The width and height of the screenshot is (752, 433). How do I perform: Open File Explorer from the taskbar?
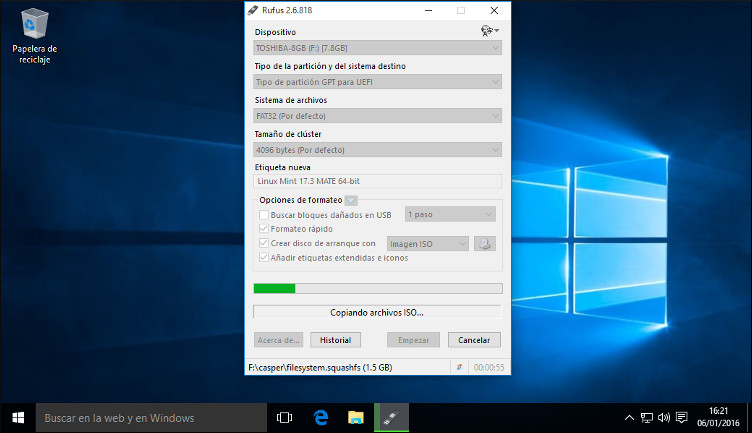(x=356, y=418)
